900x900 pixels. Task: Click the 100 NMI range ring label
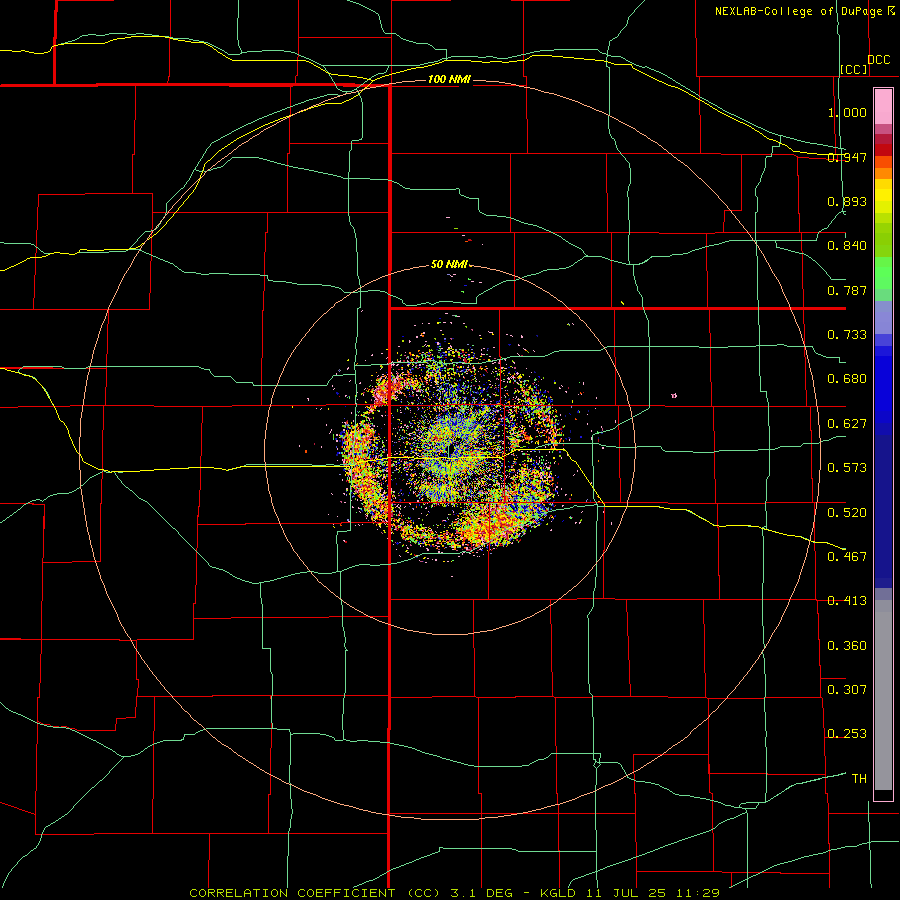[x=449, y=79]
